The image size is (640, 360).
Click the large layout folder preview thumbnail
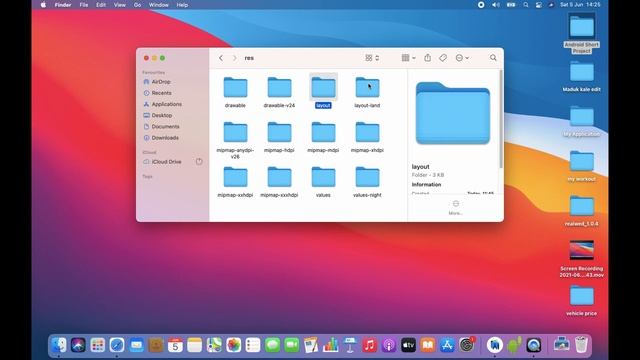[x=453, y=113]
